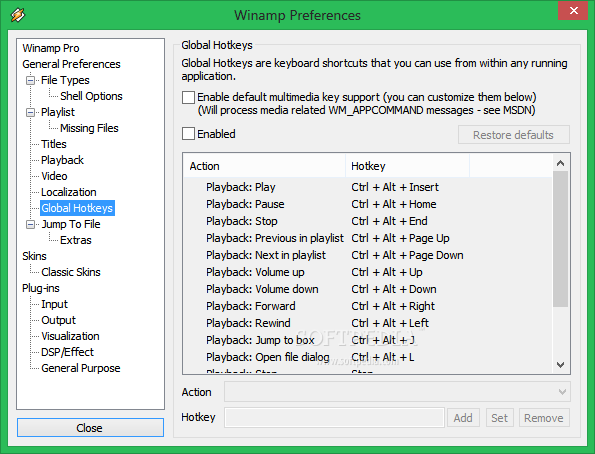
Task: Collapse the File Types tree node
Action: [30, 80]
